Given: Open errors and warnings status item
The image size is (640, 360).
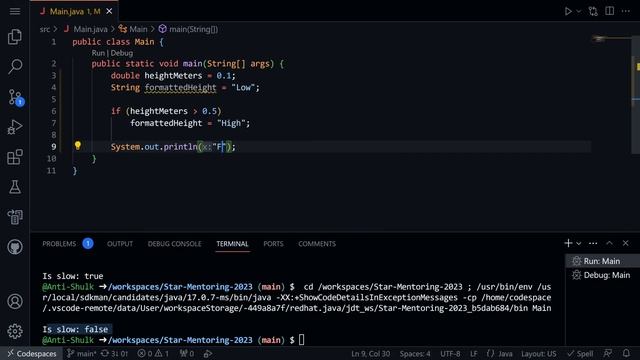Looking at the screenshot, I should pos(153,353).
